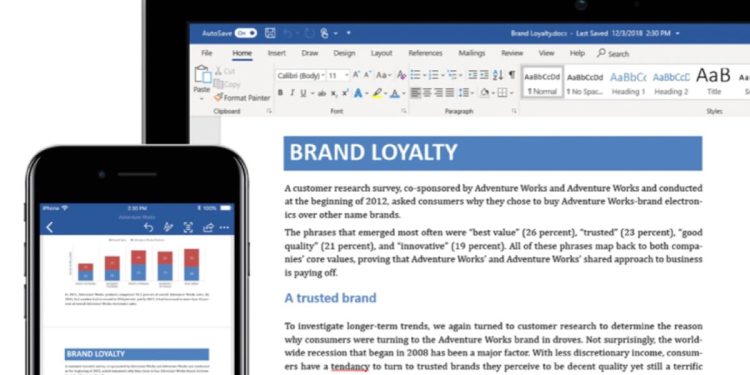Click the Search box in ribbon

613,54
